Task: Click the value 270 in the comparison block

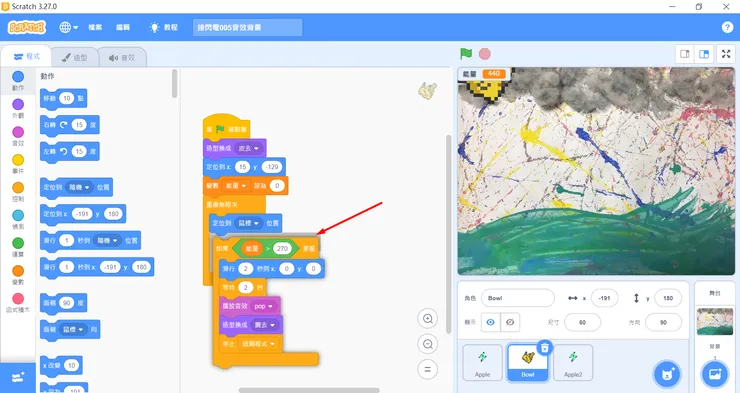Action: click(282, 248)
